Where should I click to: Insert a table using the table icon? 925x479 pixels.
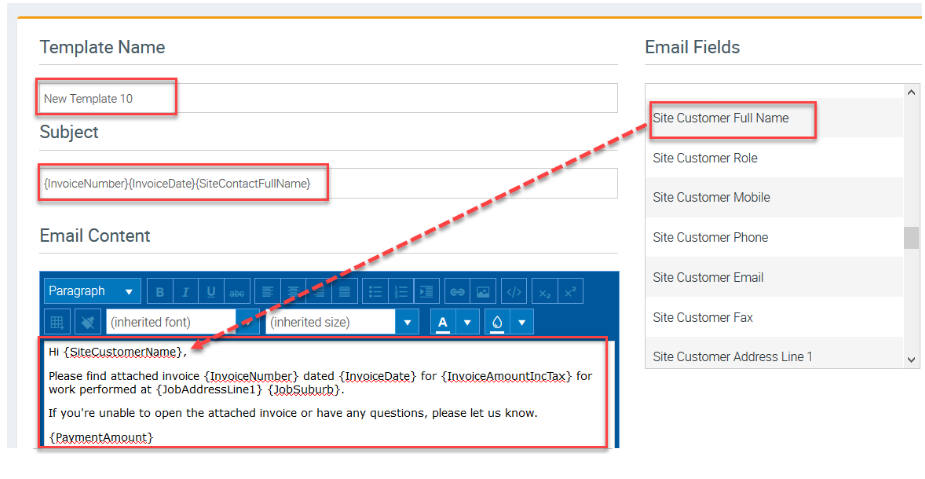click(x=58, y=322)
